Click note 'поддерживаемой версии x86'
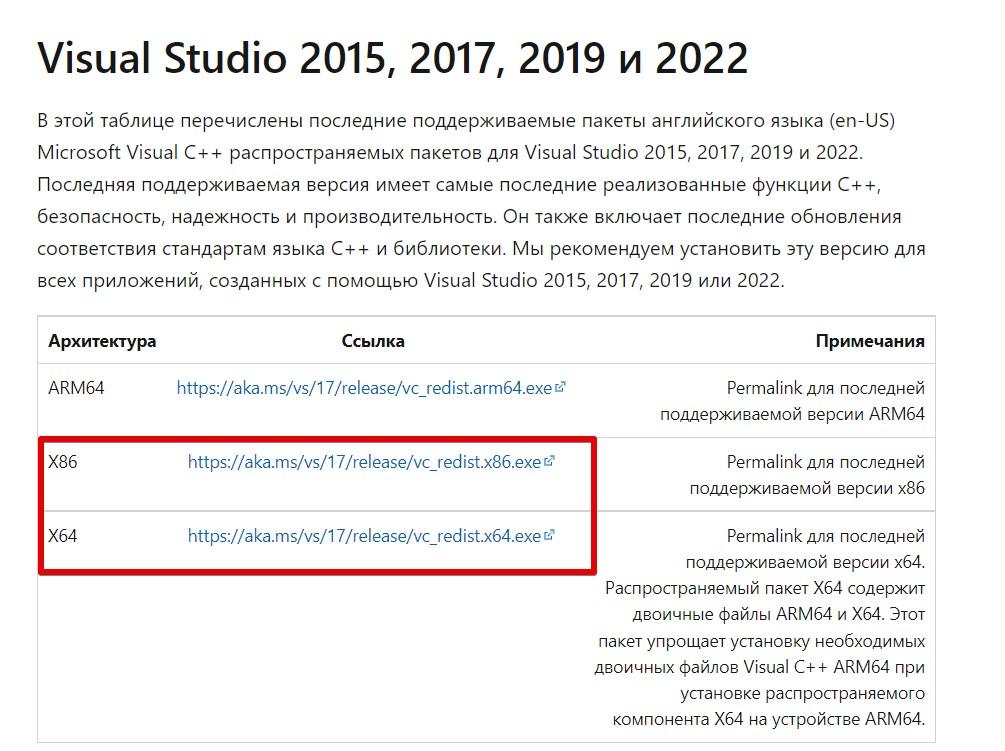The image size is (1005, 751). point(807,488)
